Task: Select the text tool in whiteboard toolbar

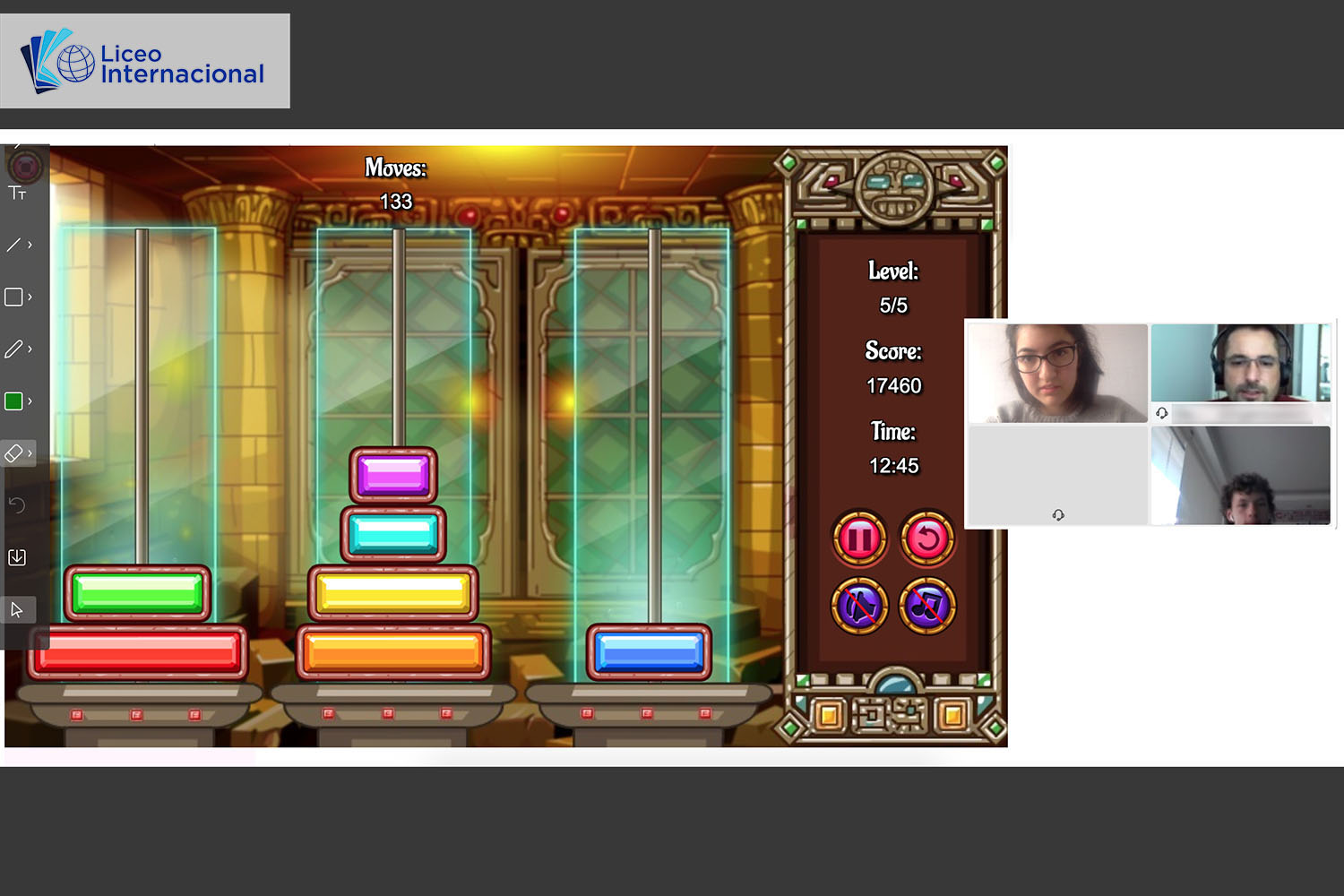Action: 17,193
